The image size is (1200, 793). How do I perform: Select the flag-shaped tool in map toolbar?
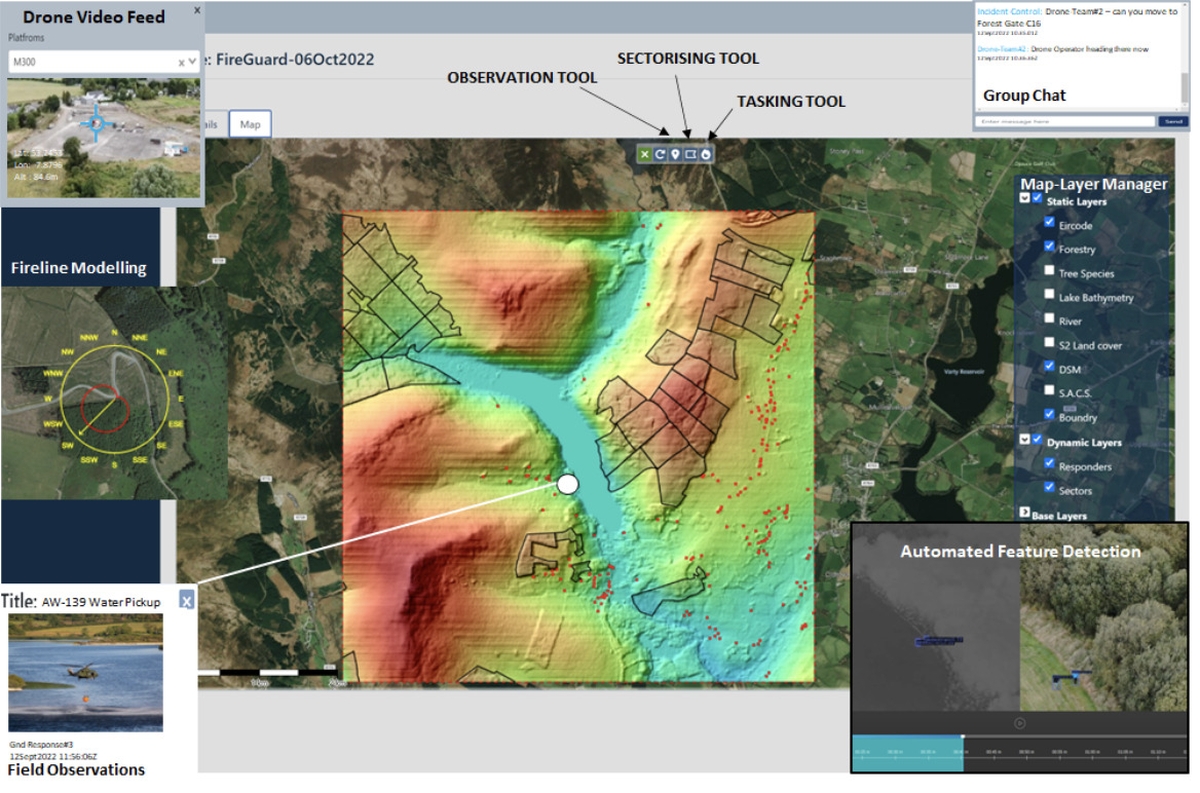click(691, 154)
